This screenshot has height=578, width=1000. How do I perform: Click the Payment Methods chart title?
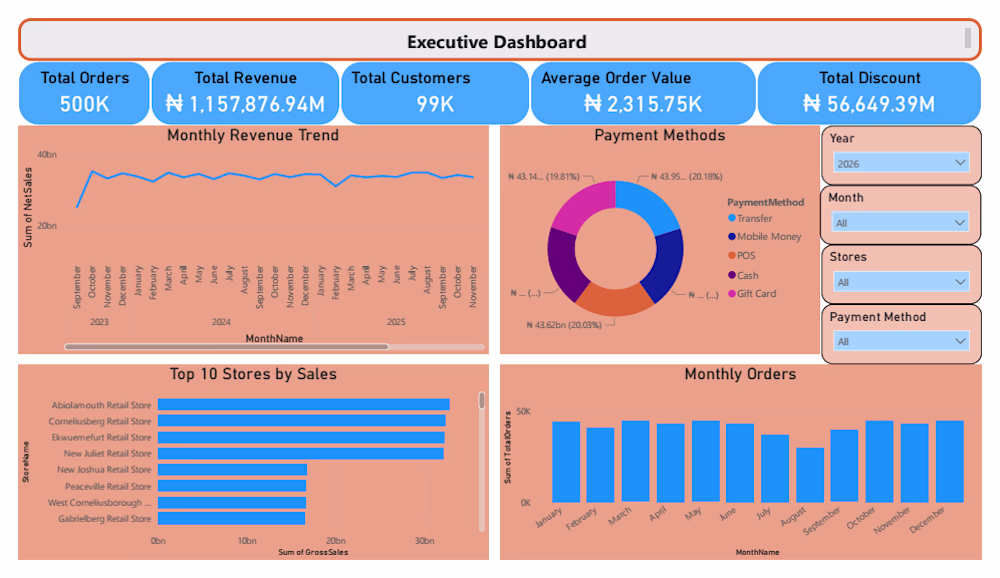[x=659, y=135]
